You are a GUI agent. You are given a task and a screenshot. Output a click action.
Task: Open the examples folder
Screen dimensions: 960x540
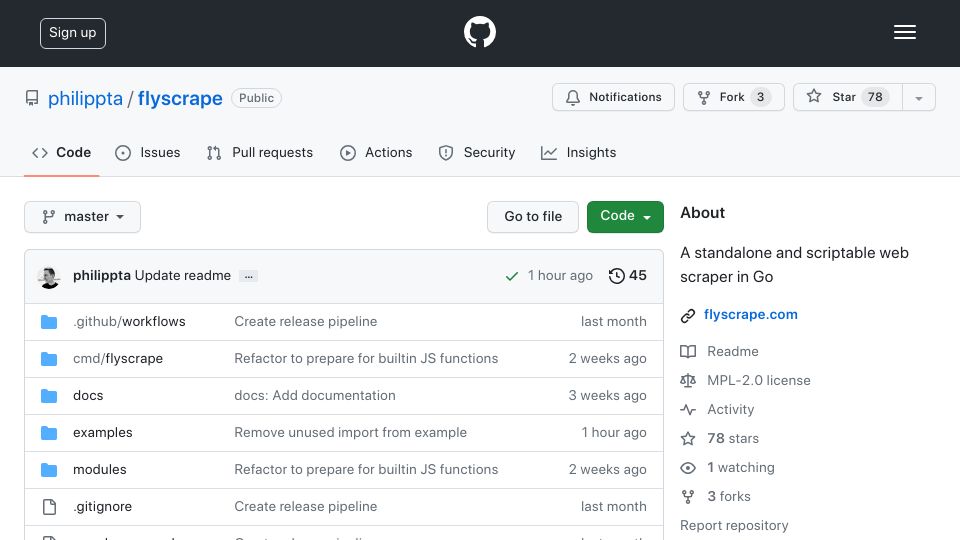[x=103, y=432]
